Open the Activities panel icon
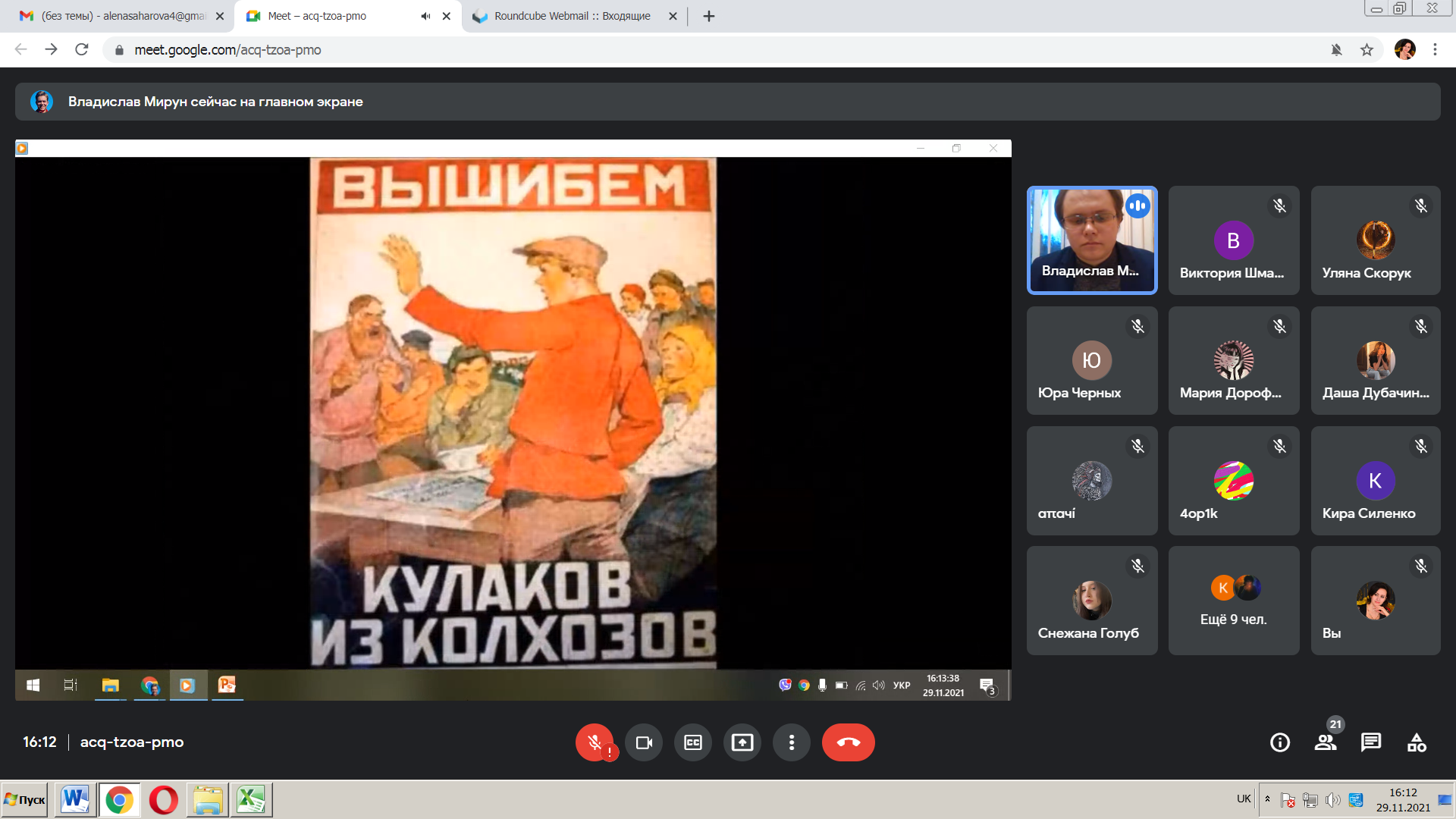Viewport: 1456px width, 819px height. [x=1417, y=742]
